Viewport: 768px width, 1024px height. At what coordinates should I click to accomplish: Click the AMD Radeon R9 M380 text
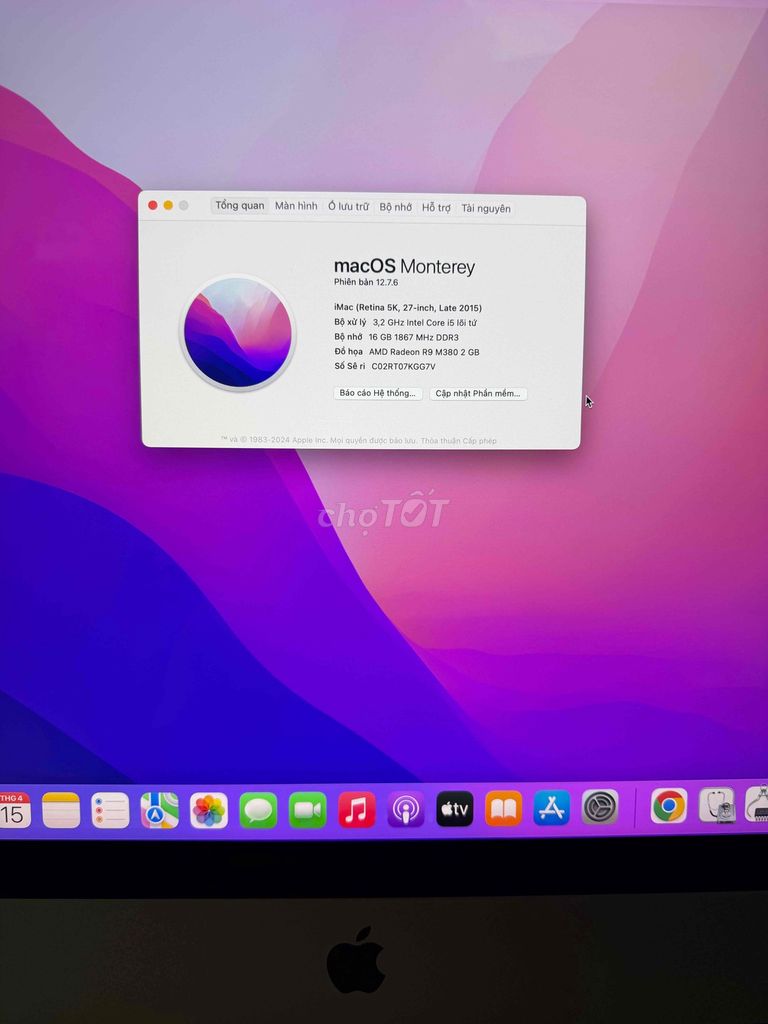tap(424, 352)
